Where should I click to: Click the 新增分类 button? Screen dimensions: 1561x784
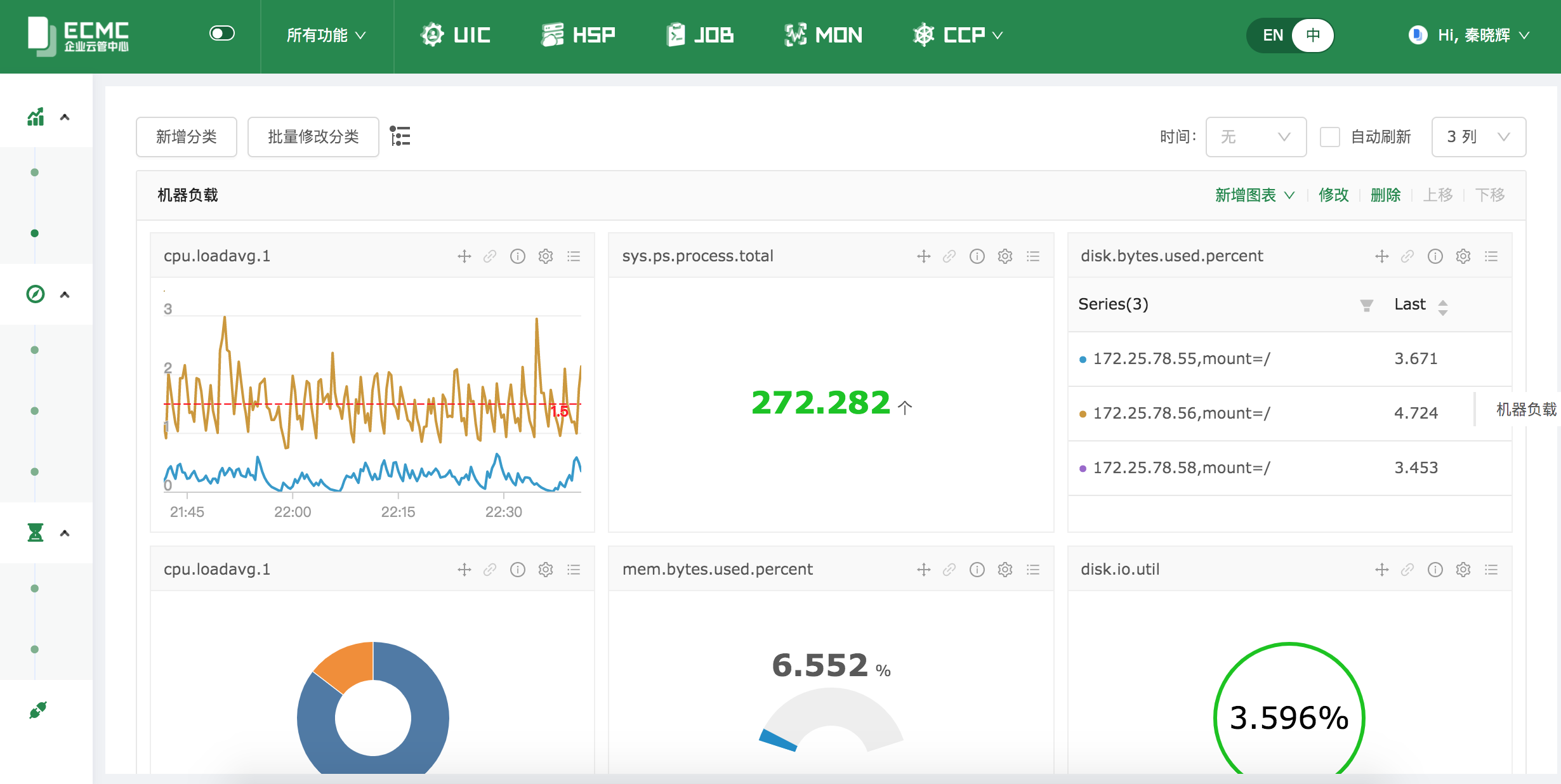(x=186, y=137)
